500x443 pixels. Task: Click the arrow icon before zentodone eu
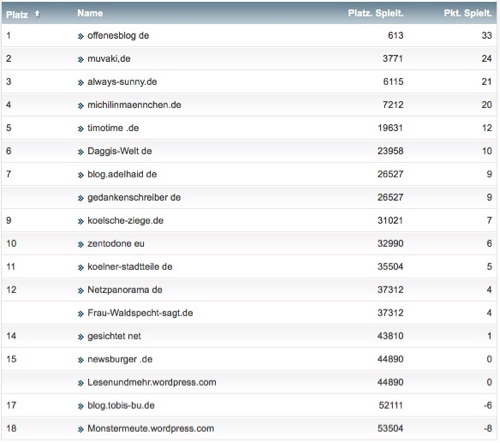pyautogui.click(x=80, y=244)
